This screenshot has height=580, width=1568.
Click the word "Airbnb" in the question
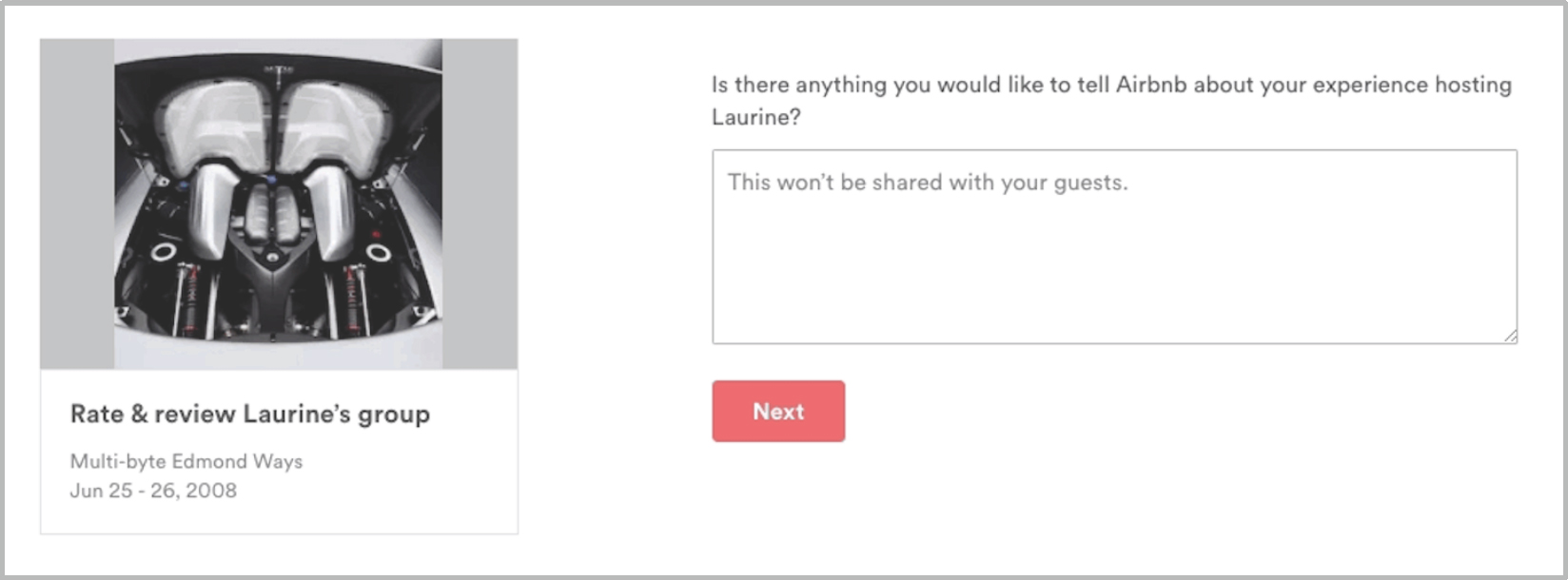pyautogui.click(x=1151, y=85)
